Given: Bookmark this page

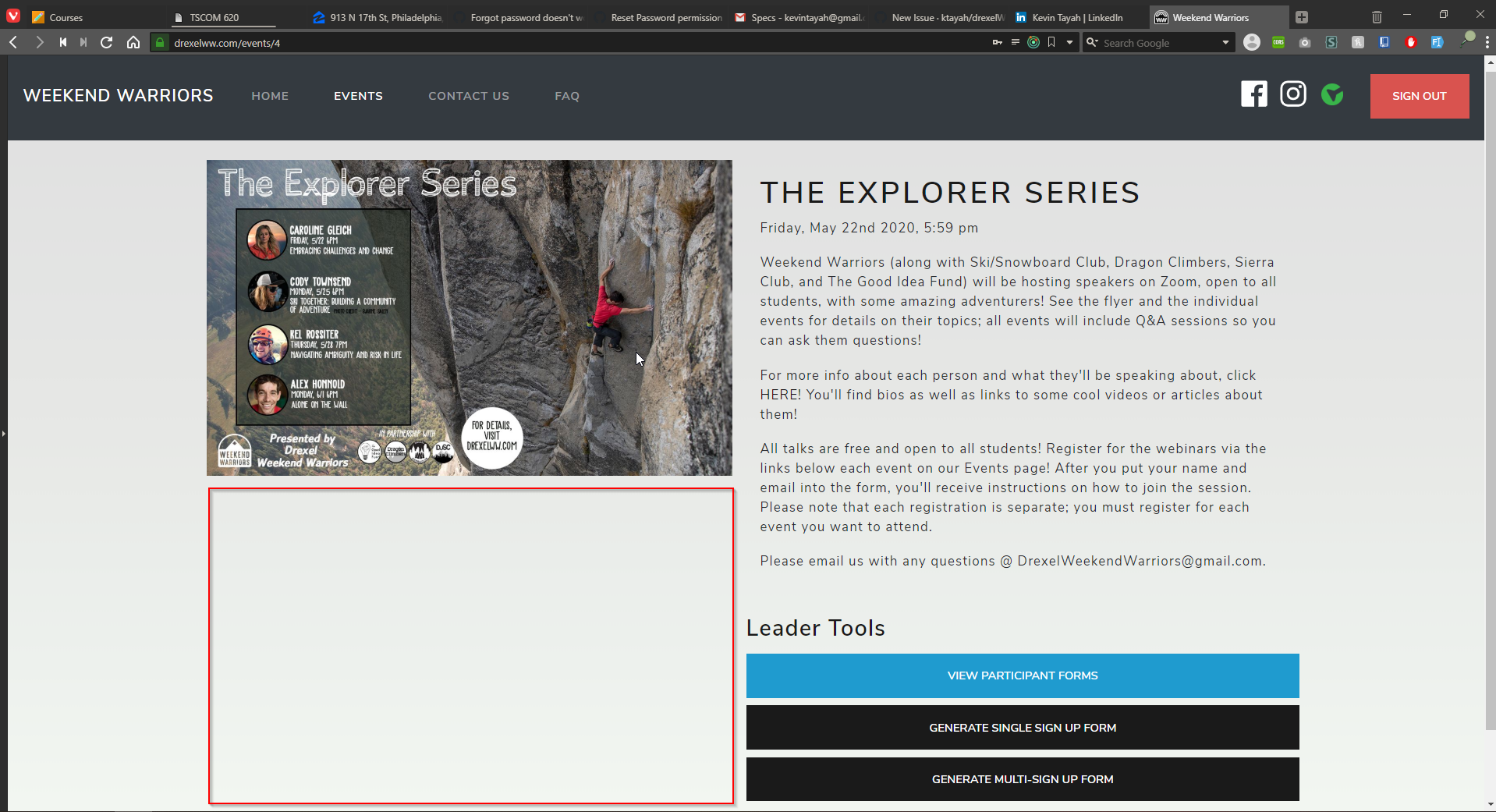Looking at the screenshot, I should (1051, 42).
